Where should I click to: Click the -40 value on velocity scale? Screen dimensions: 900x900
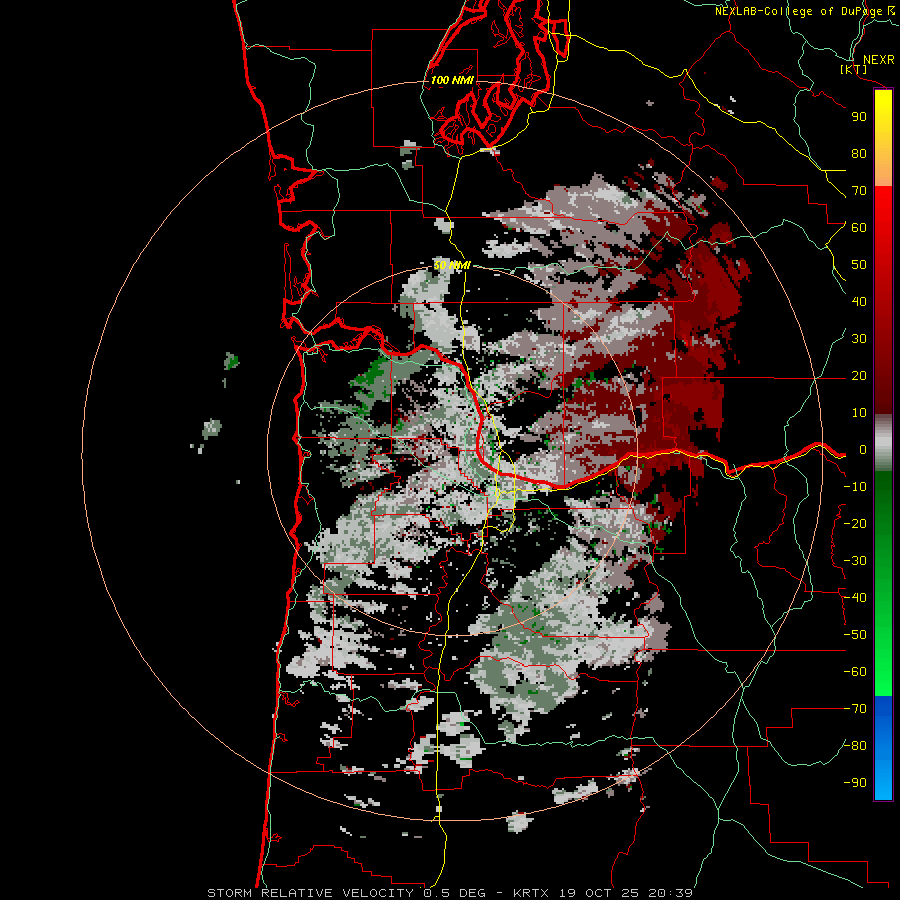click(x=855, y=598)
